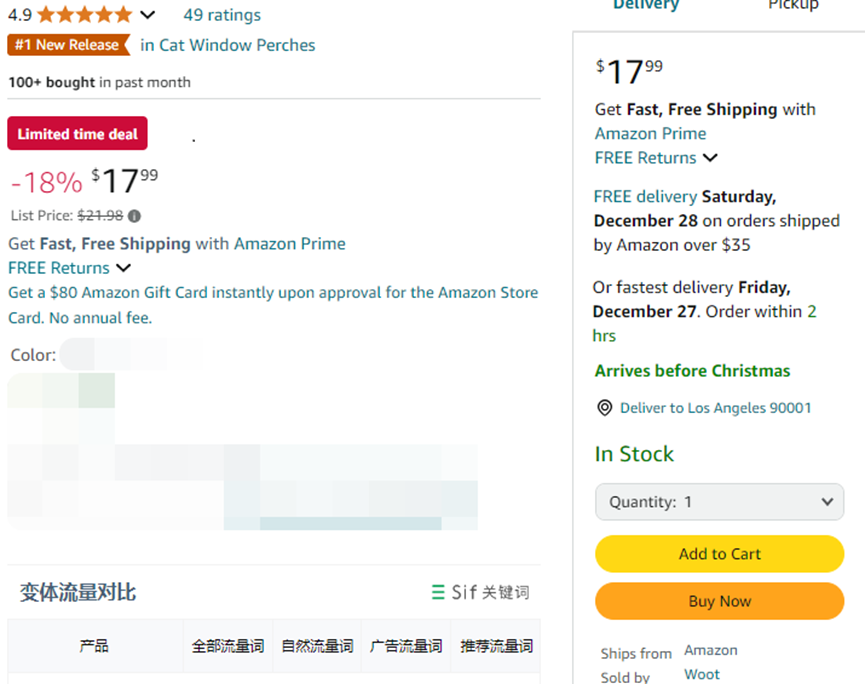Screen dimensions: 865x684
Task: Click the Limited time deal badge
Action: tap(77, 133)
